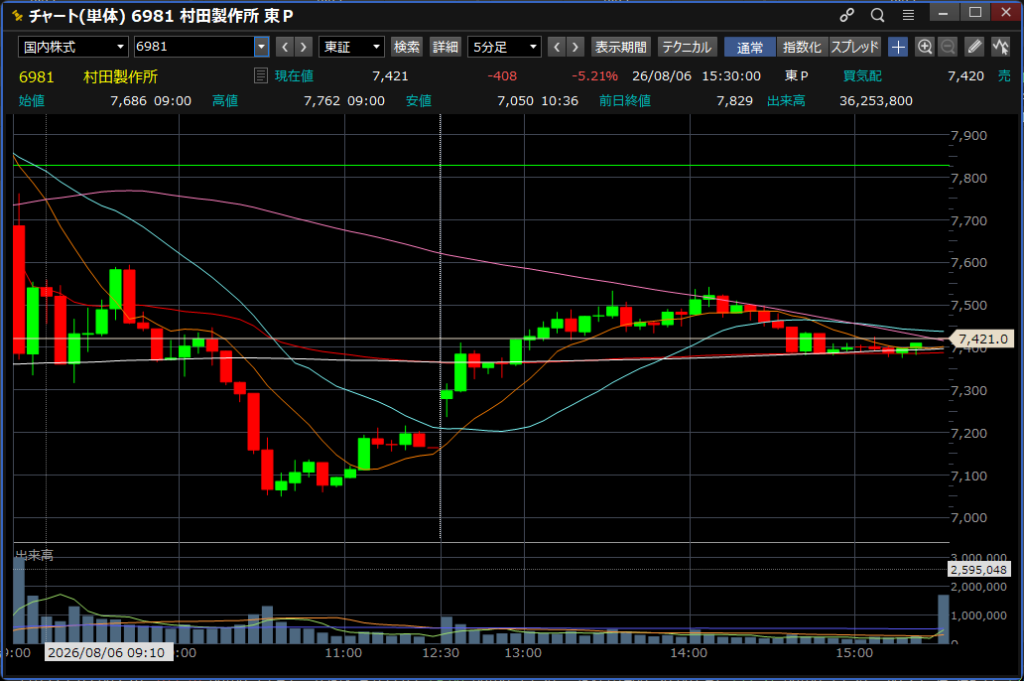This screenshot has width=1024, height=681.
Task: Click the 高値 high price label
Action: [225, 101]
